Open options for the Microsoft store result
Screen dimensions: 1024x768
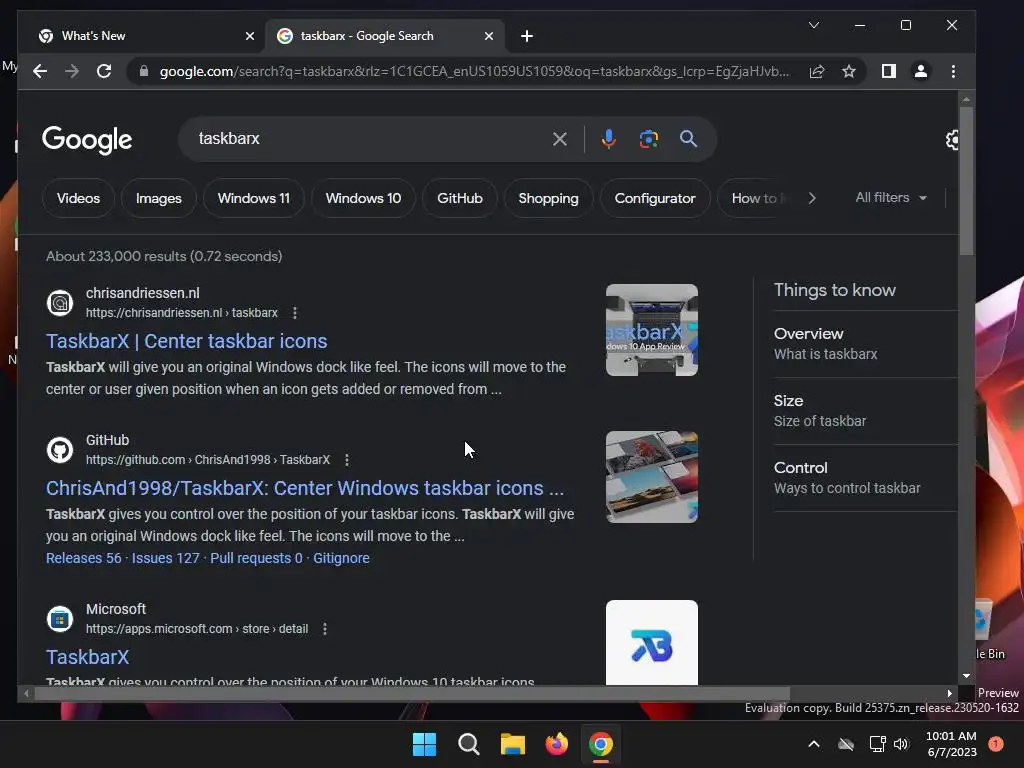coord(325,629)
